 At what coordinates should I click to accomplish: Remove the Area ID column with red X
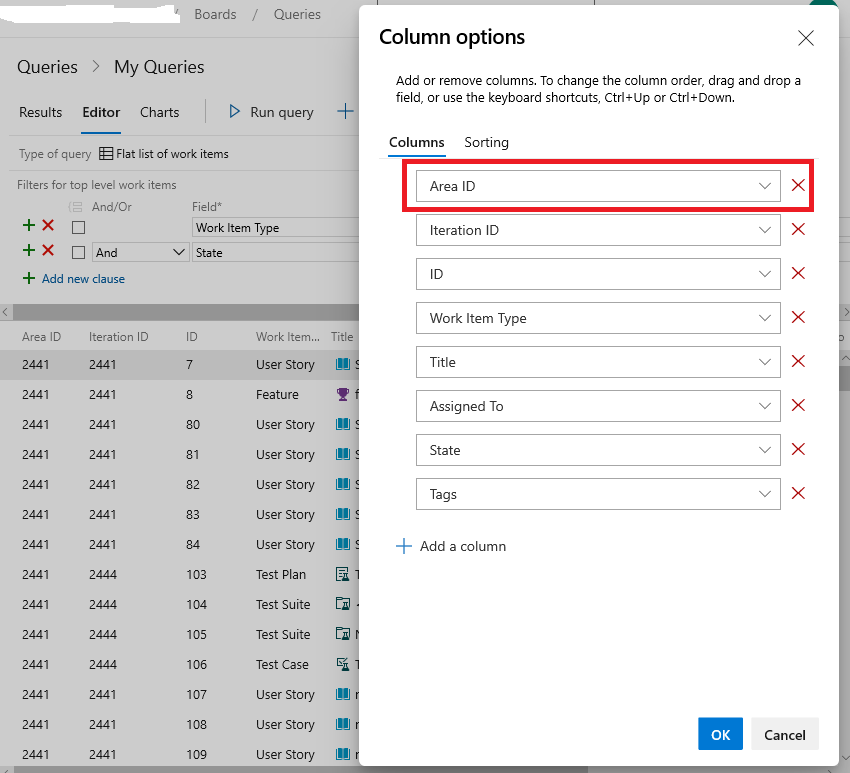tap(798, 185)
